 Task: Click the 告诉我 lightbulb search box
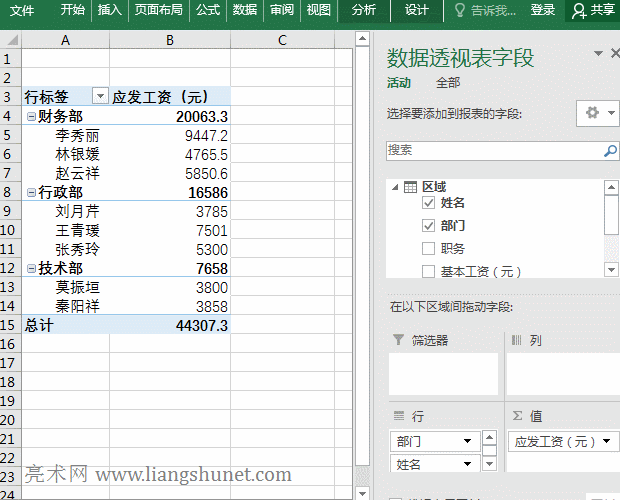(x=485, y=10)
